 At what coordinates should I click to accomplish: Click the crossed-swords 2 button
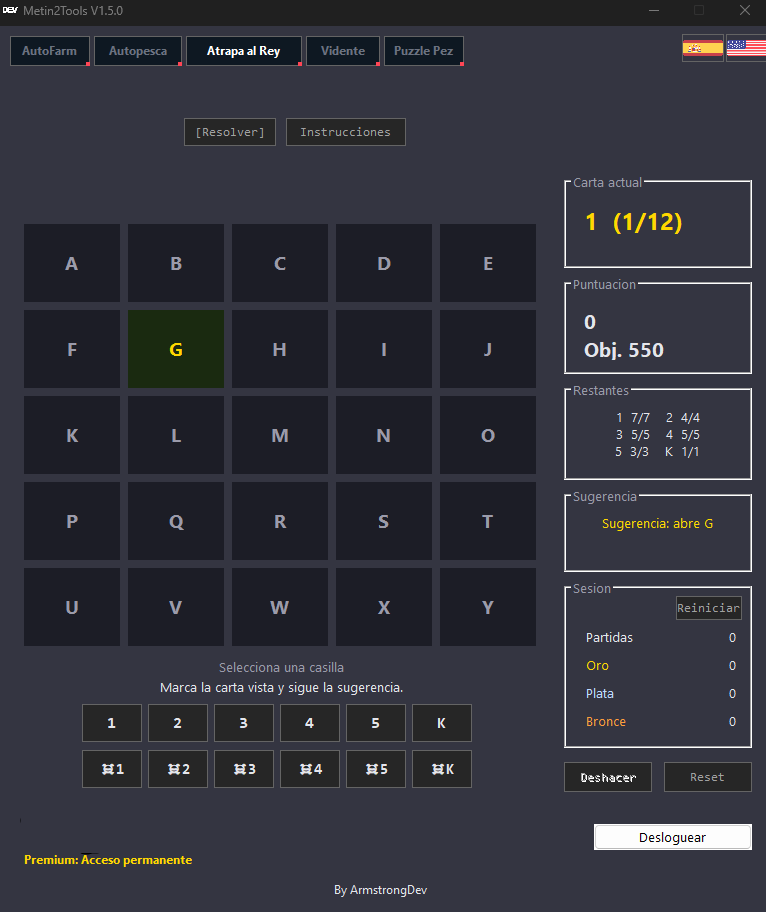(178, 769)
